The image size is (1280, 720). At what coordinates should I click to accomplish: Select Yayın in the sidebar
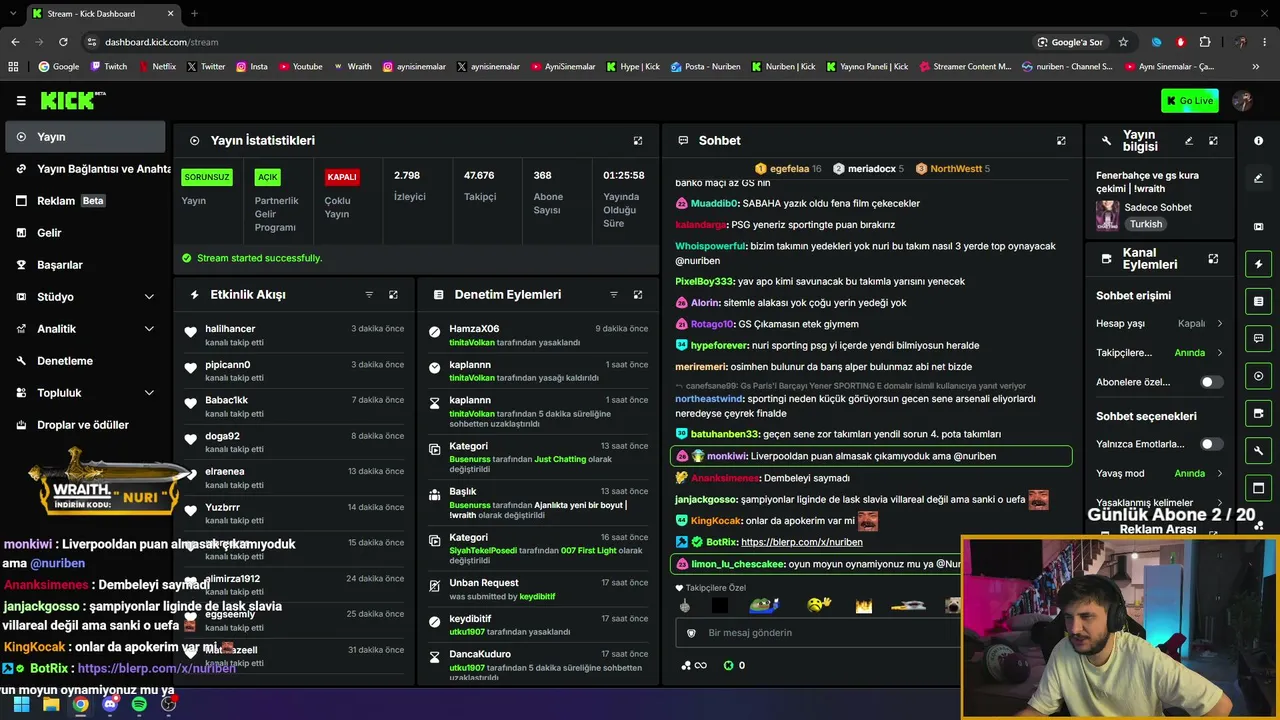pos(86,137)
